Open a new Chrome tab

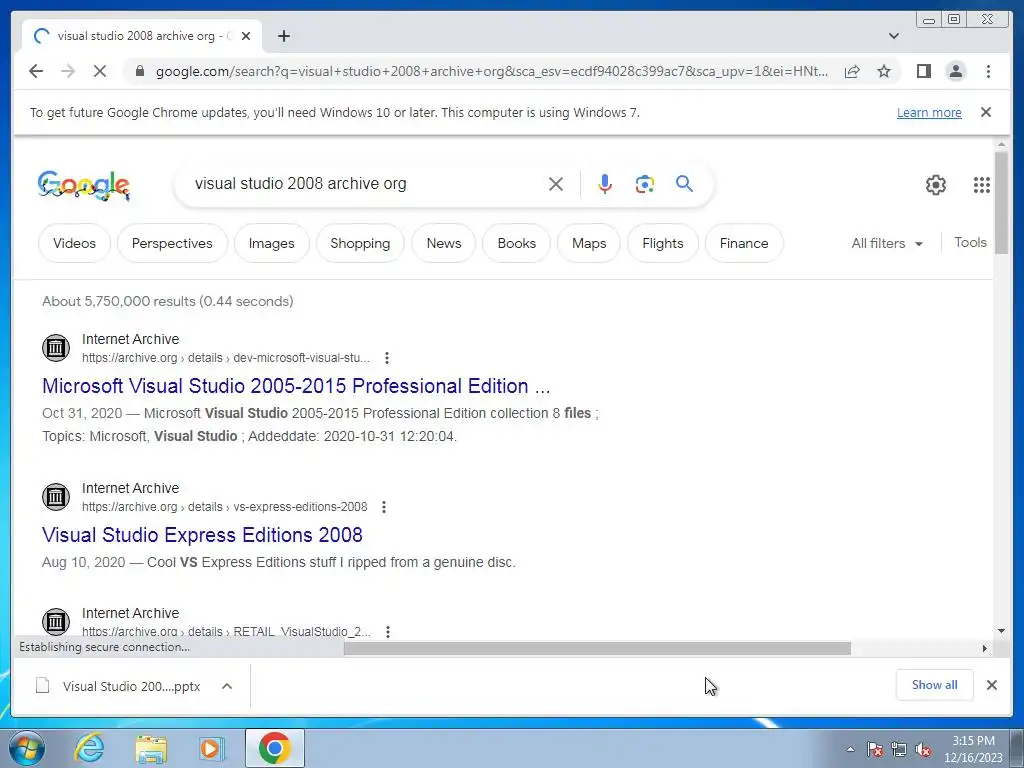tap(283, 36)
